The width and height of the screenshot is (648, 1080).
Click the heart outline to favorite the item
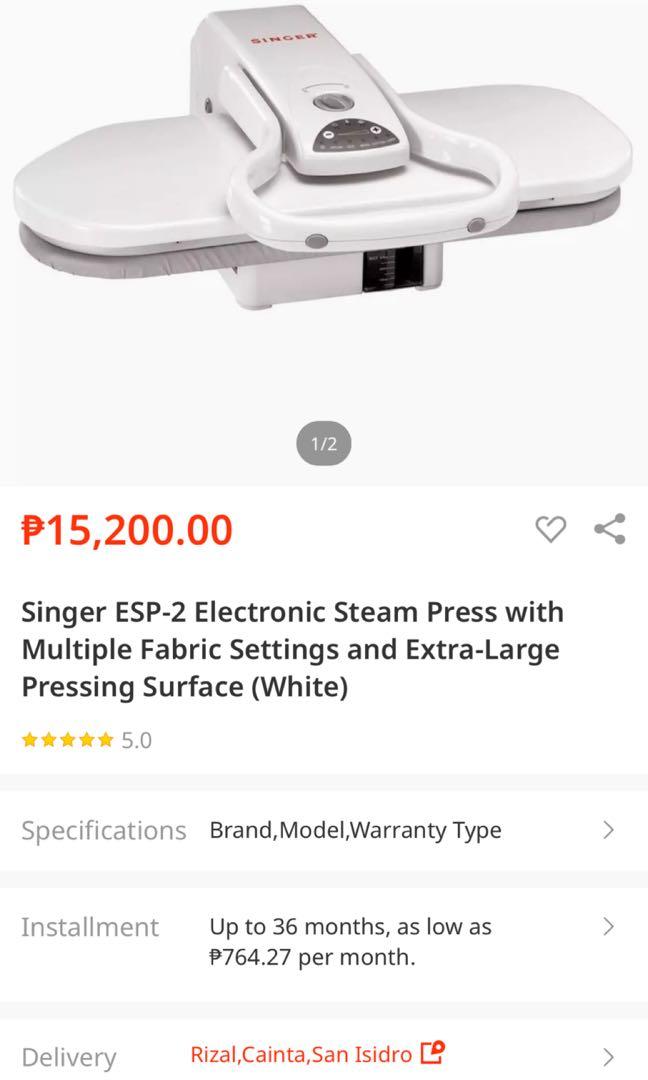click(x=549, y=530)
